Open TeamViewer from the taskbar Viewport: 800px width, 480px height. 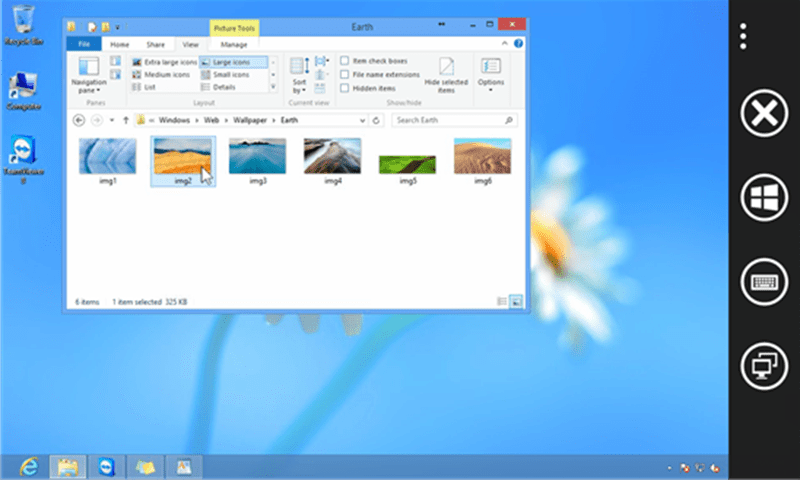[x=106, y=467]
